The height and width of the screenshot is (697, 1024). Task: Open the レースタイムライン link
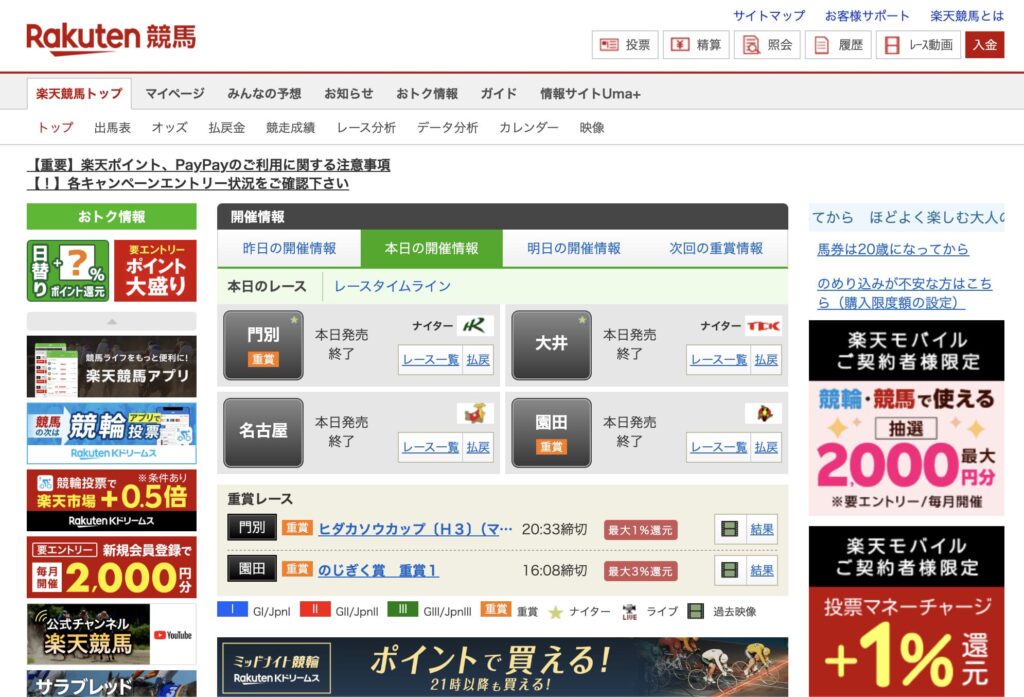pos(392,286)
